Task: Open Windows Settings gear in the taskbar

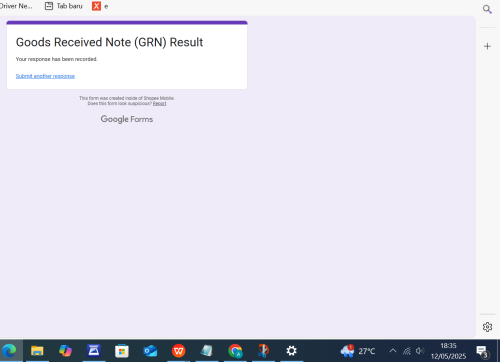Action: pos(292,351)
